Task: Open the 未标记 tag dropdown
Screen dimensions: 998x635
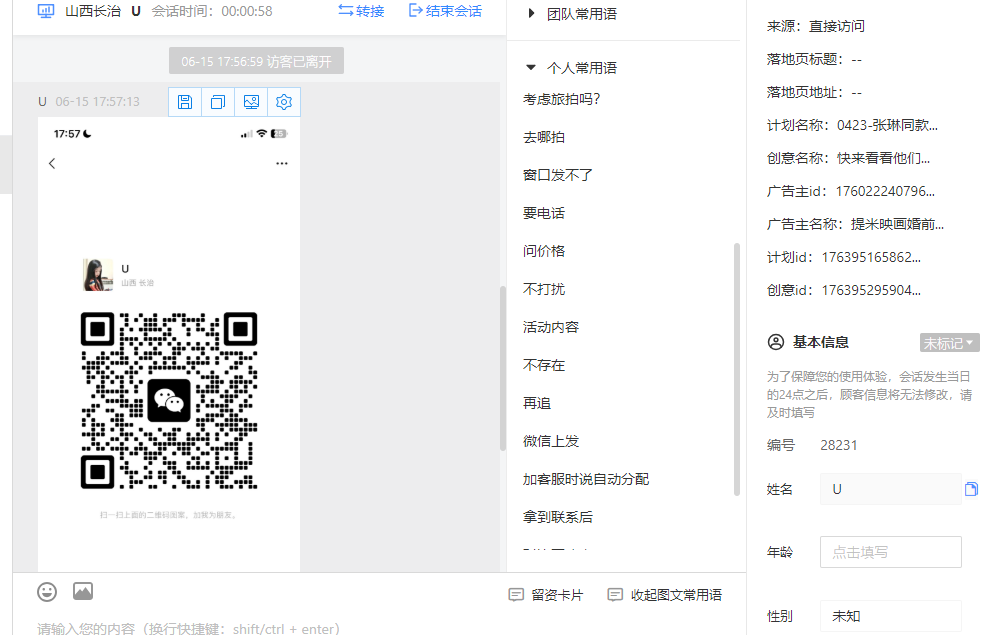Action: click(x=949, y=342)
